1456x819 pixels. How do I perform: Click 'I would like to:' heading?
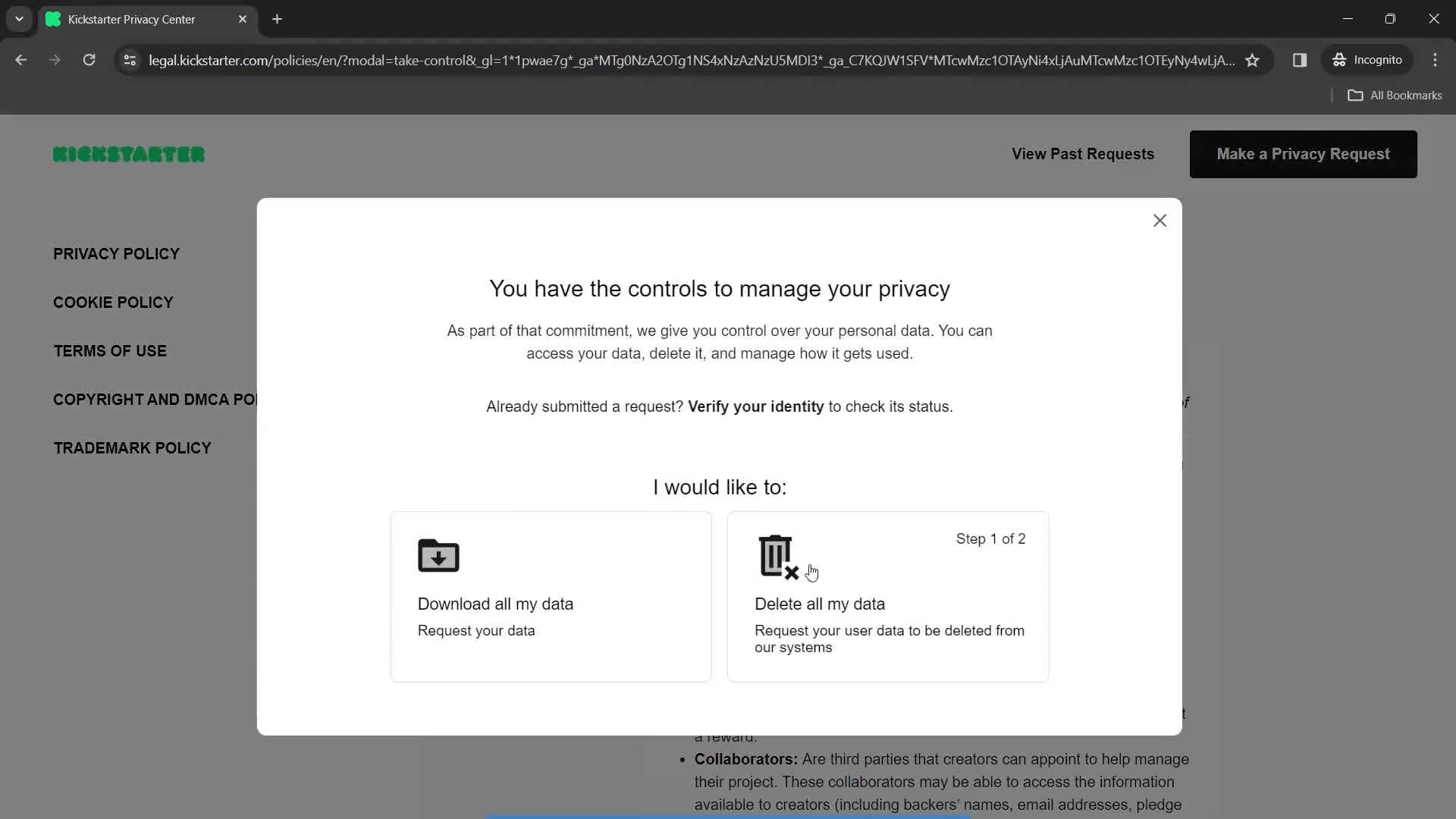click(720, 488)
